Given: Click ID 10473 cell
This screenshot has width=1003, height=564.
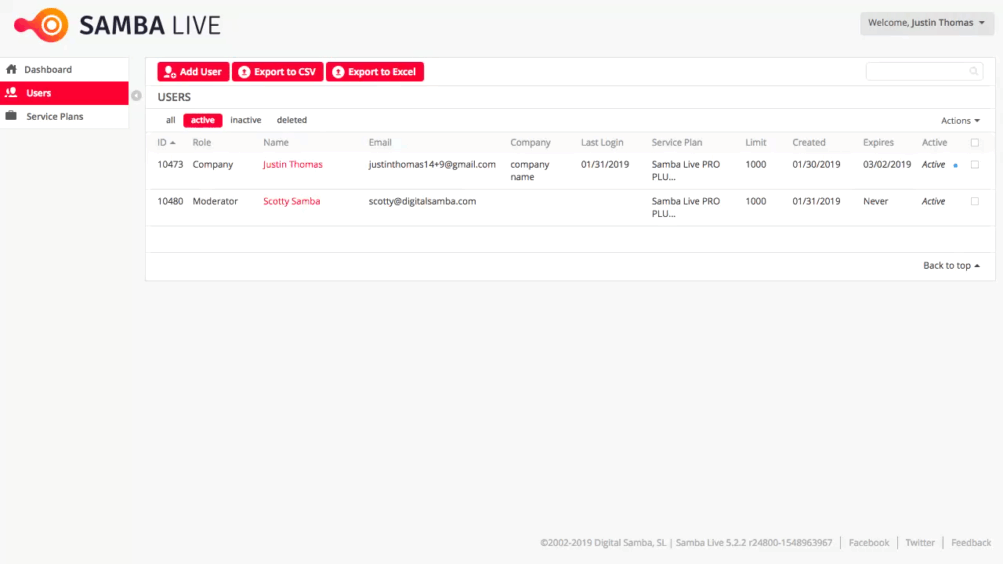Looking at the screenshot, I should coord(170,164).
